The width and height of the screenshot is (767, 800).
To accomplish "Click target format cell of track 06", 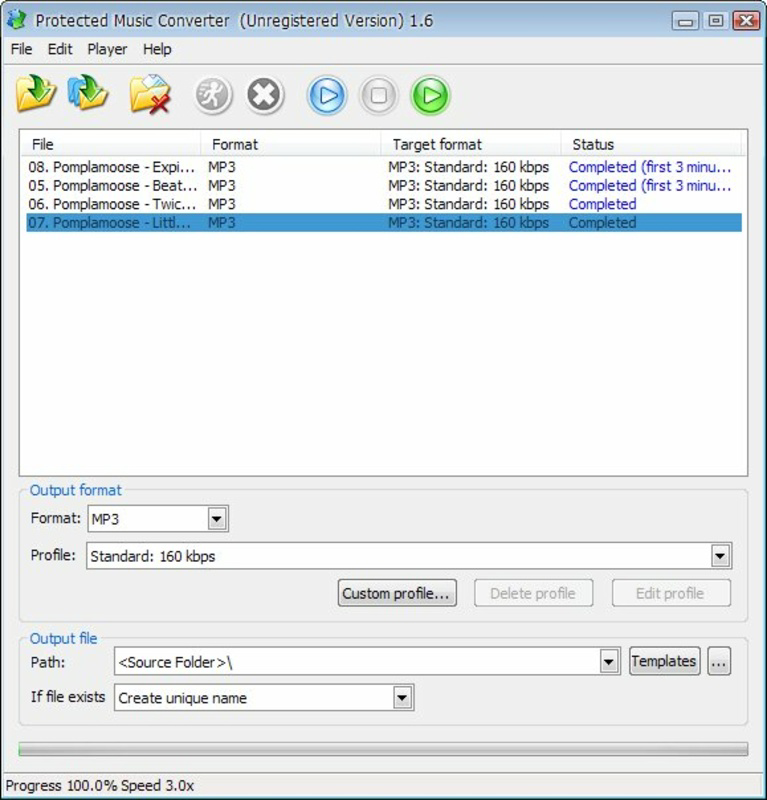I will coord(468,204).
